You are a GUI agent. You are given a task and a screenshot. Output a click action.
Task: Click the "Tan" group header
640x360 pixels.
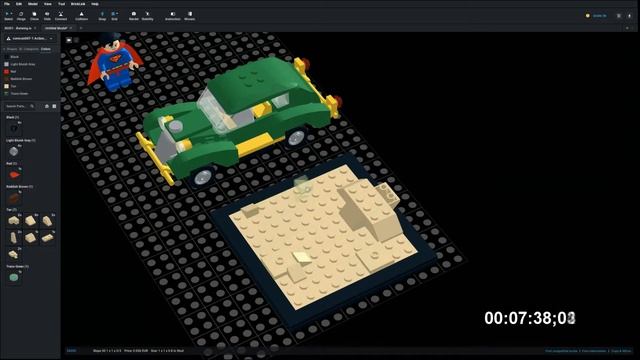[x=11, y=209]
